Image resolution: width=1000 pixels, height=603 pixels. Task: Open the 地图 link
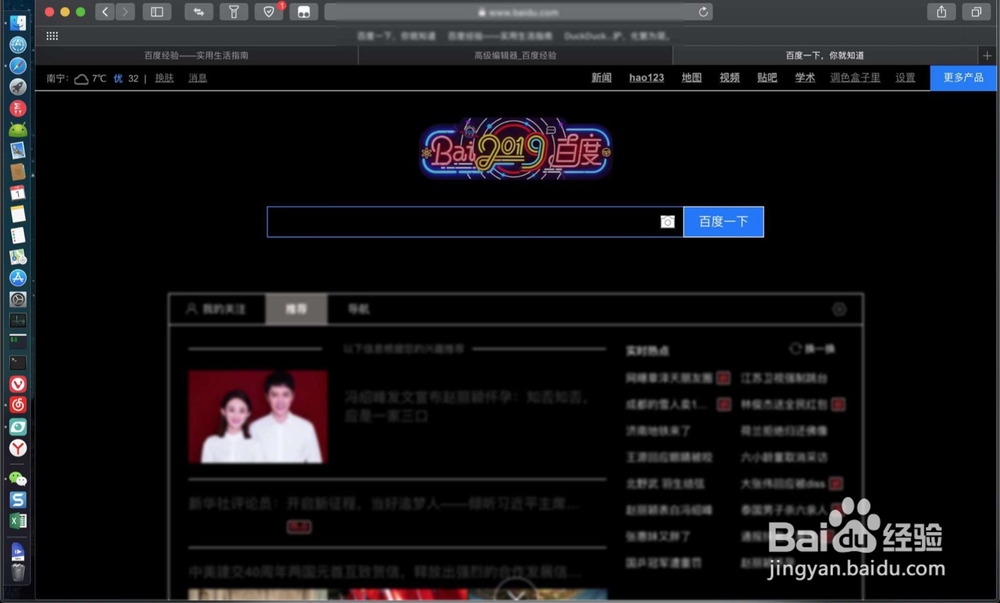(691, 78)
